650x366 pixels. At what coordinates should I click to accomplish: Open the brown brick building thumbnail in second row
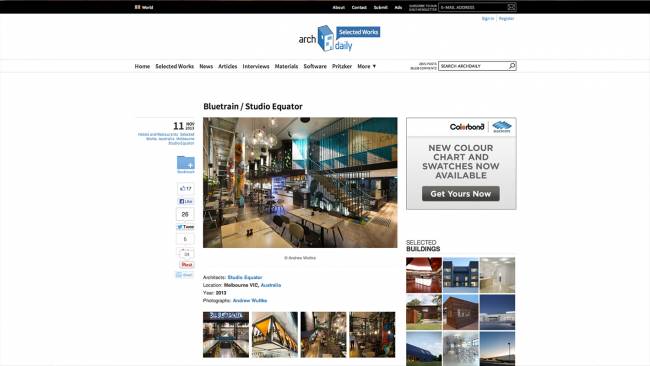point(461,312)
